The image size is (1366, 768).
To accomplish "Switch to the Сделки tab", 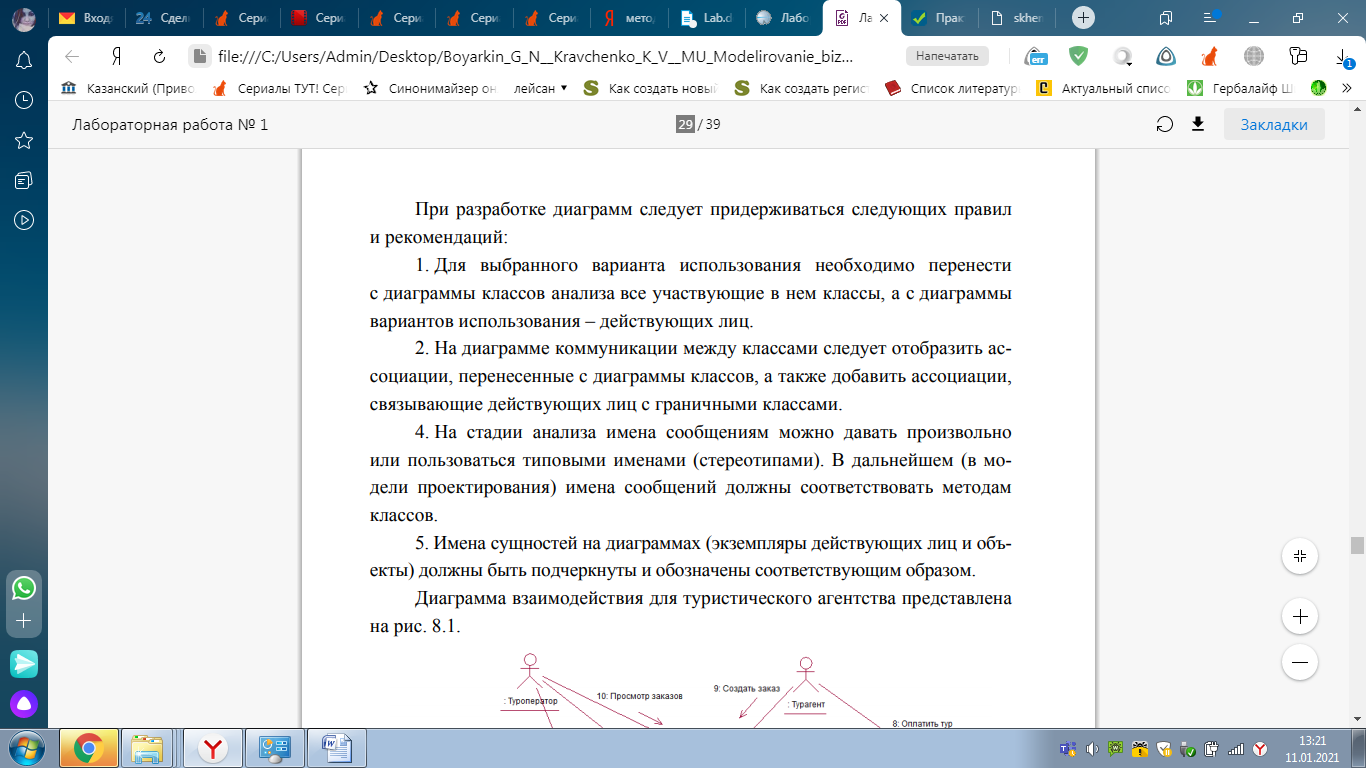I will 163,18.
